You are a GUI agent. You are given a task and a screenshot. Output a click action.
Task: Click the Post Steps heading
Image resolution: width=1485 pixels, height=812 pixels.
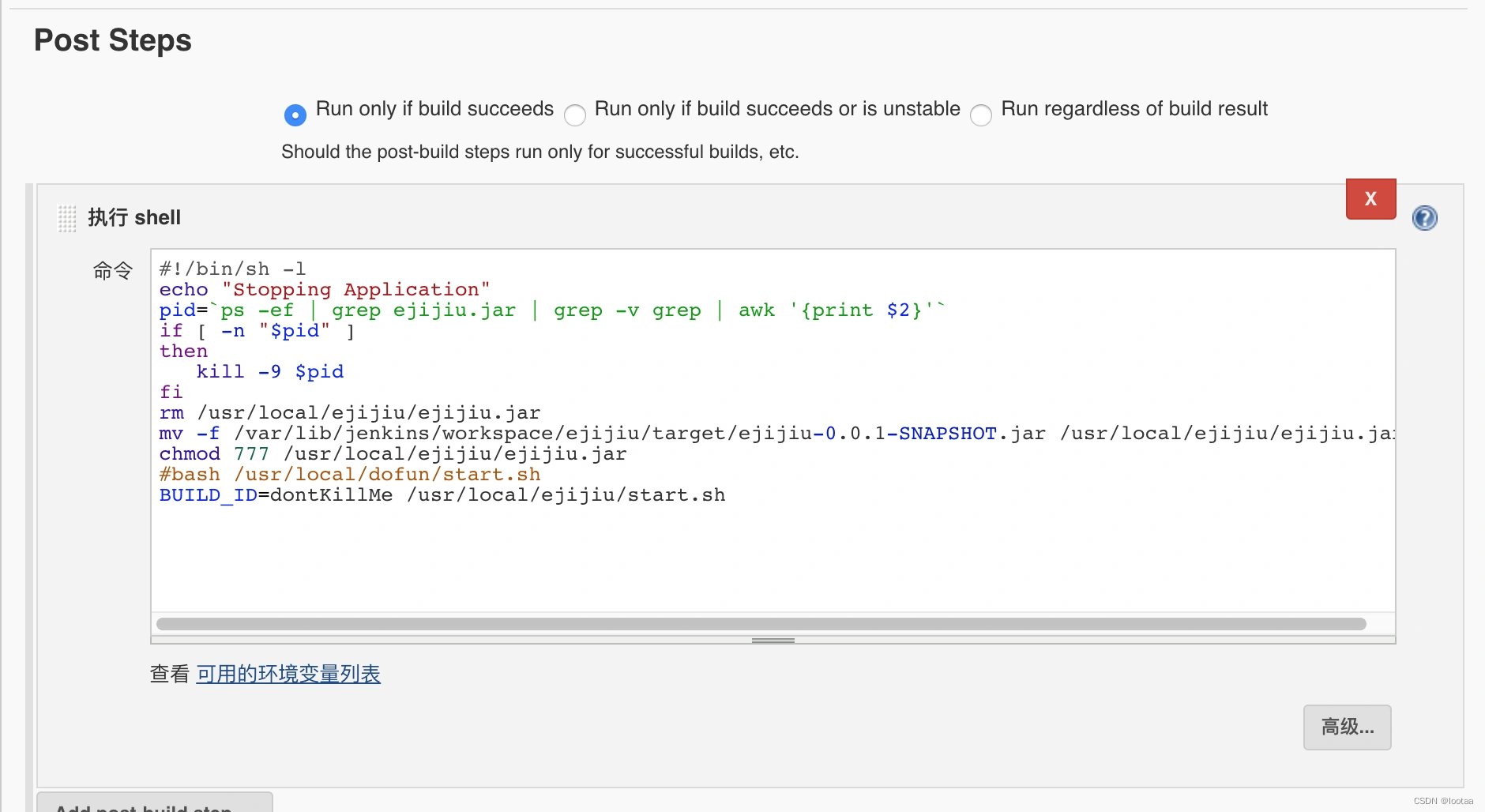(113, 40)
